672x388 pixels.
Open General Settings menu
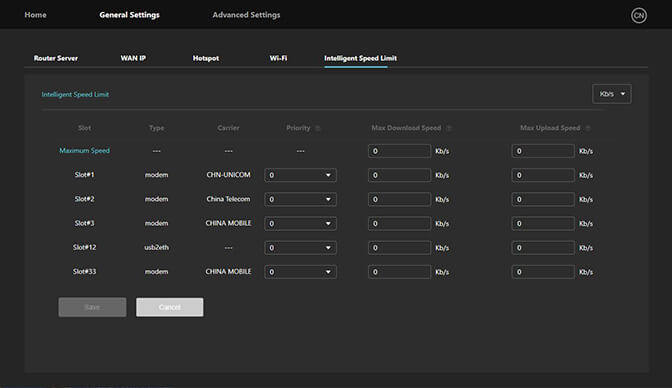129,15
